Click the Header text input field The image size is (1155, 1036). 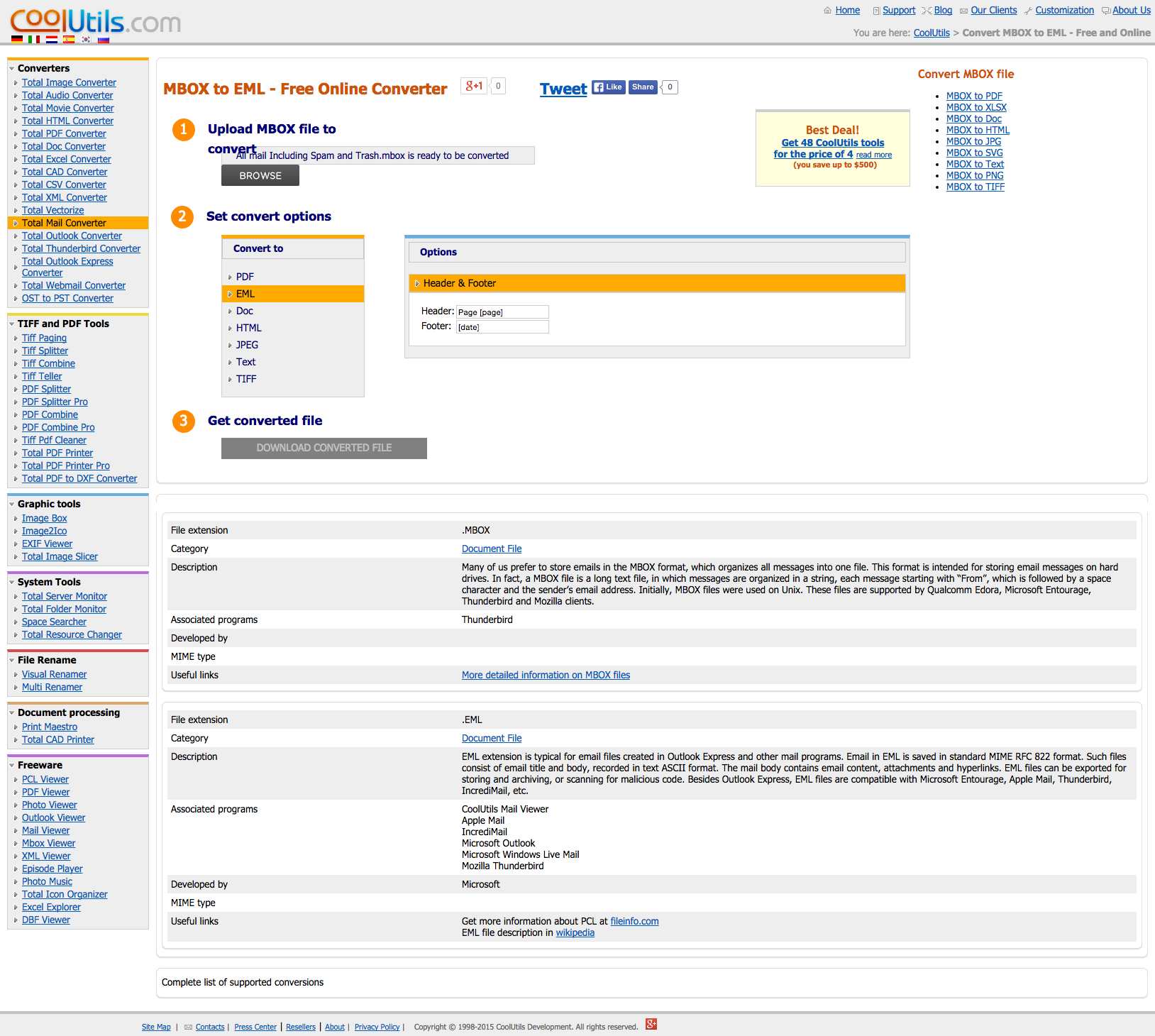pos(502,312)
